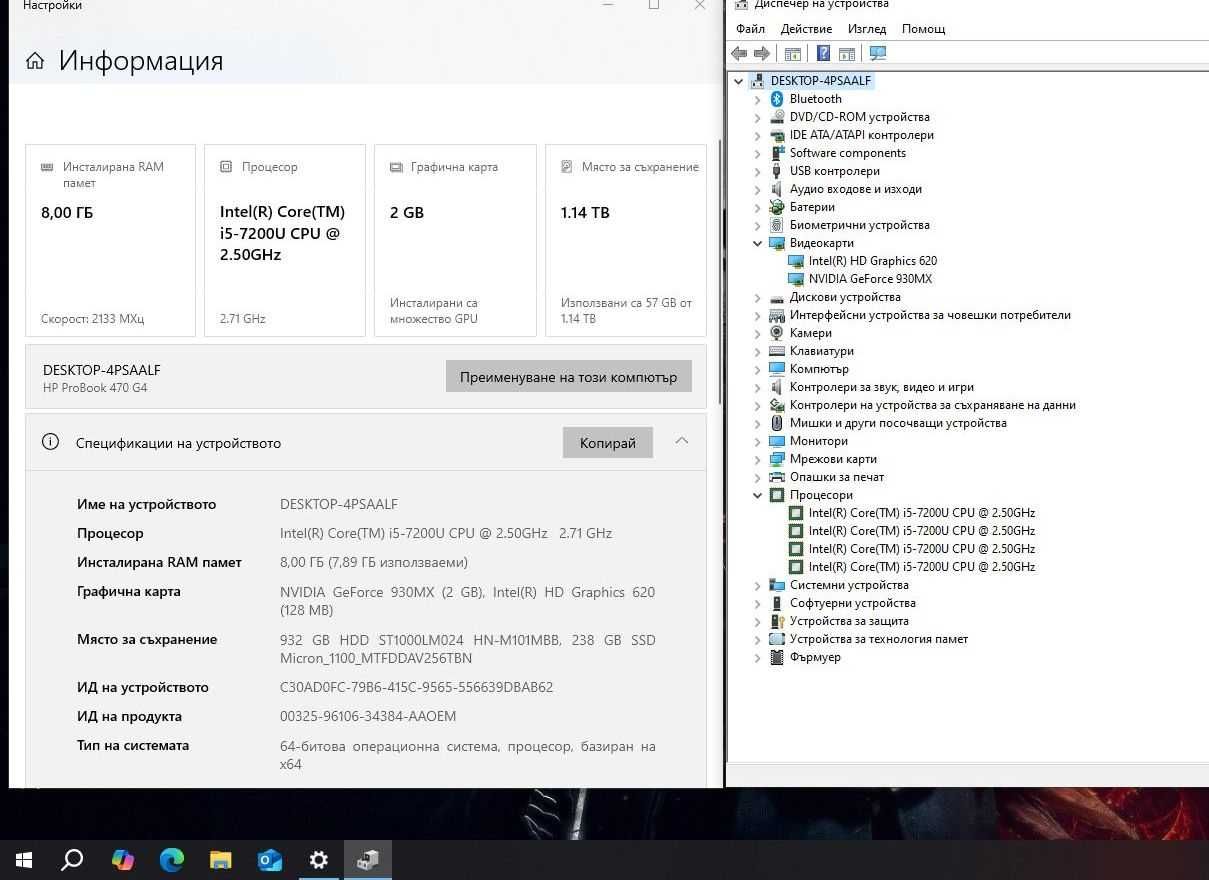
Task: Select the Монитори category icon
Action: pos(777,441)
